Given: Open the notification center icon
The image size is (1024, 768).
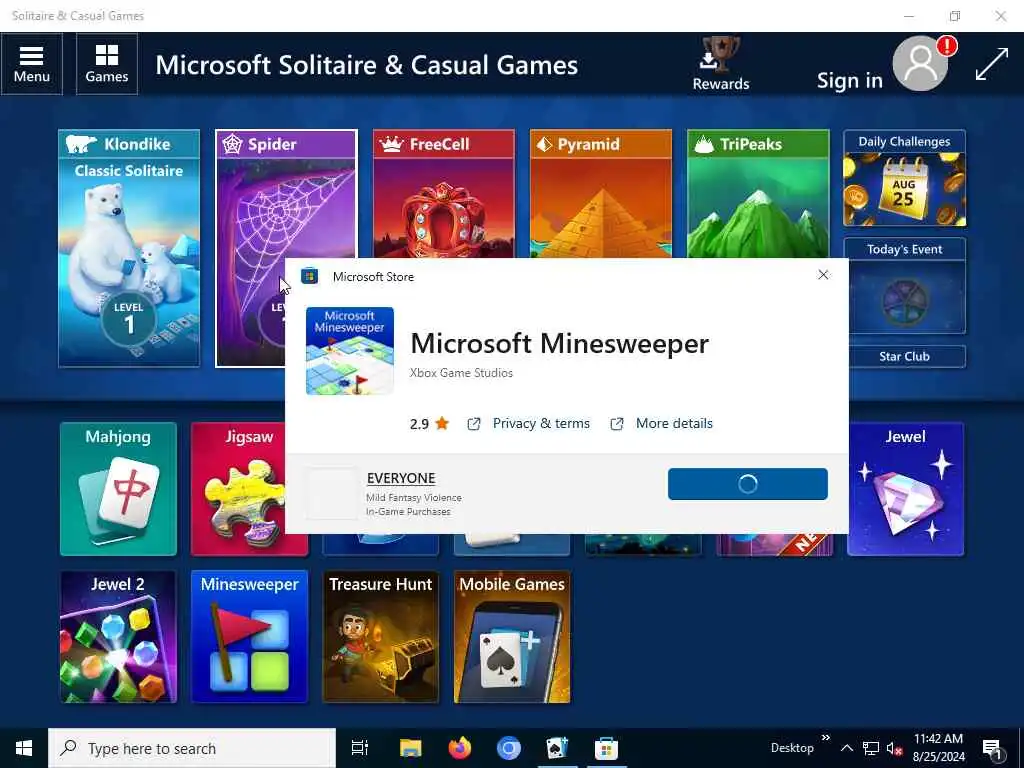Looking at the screenshot, I should [x=992, y=748].
